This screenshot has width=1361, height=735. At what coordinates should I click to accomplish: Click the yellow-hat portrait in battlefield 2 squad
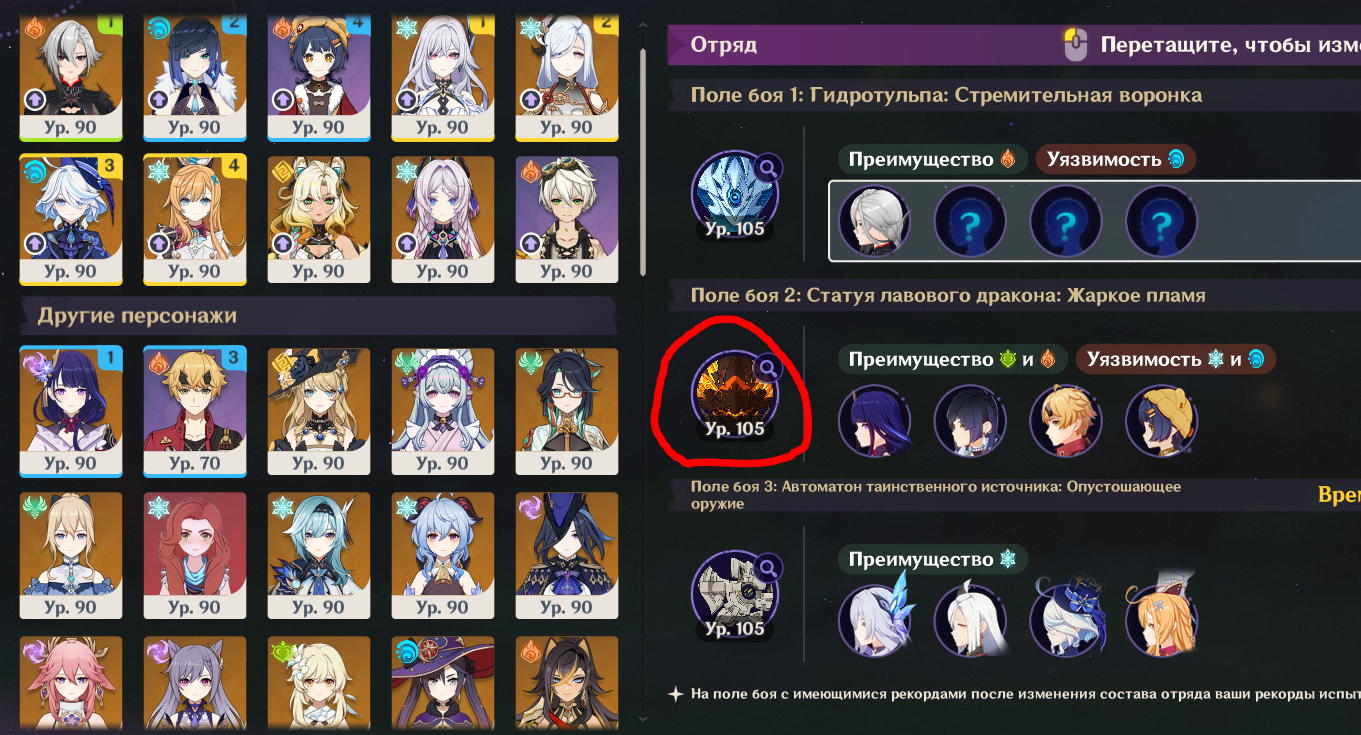point(1162,421)
